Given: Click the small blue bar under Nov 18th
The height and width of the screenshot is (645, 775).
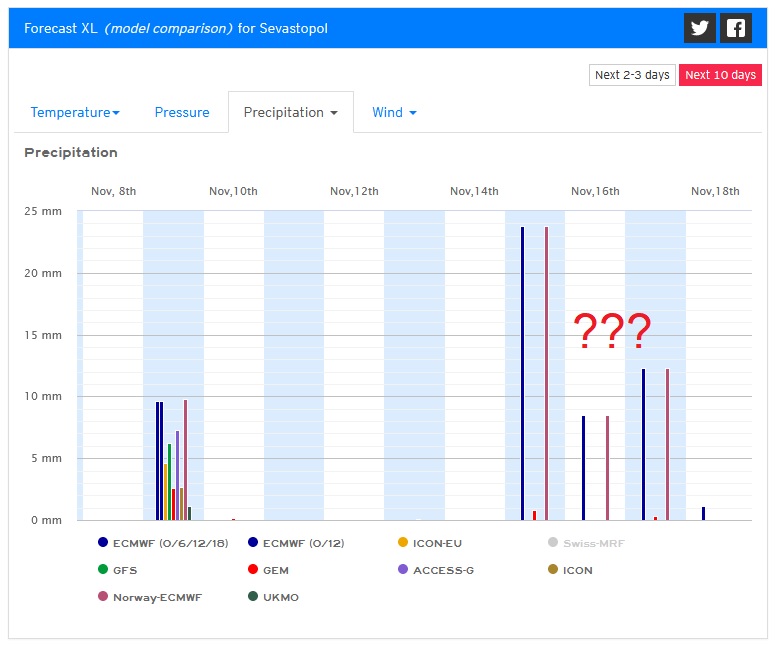Looking at the screenshot, I should tap(703, 514).
